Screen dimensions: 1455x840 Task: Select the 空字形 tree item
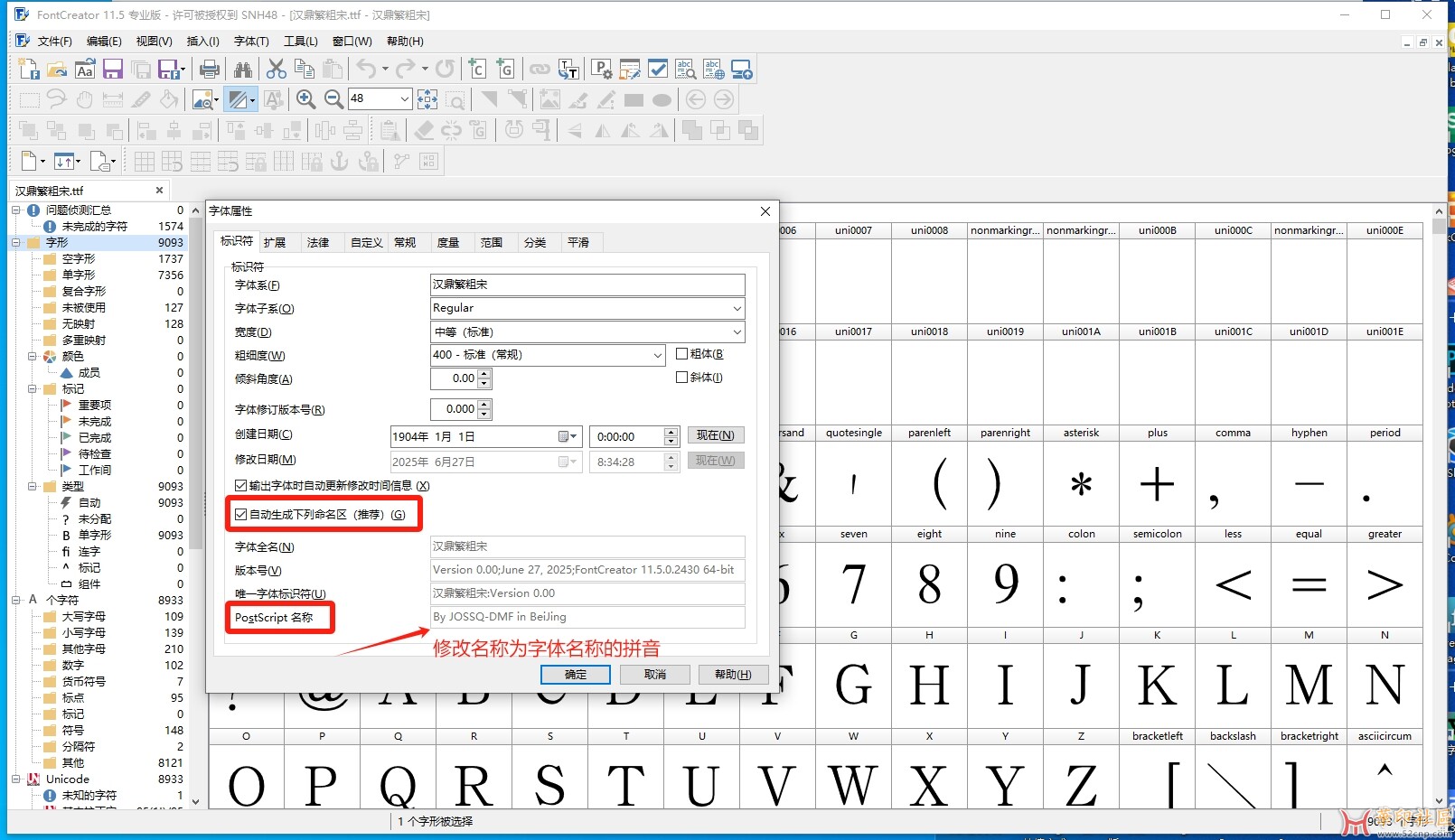coord(79,258)
